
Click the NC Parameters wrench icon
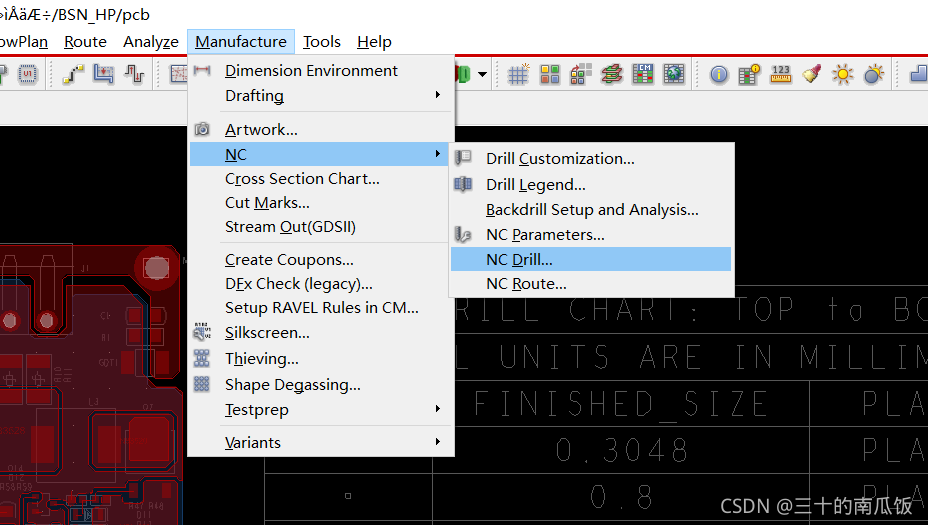[463, 234]
